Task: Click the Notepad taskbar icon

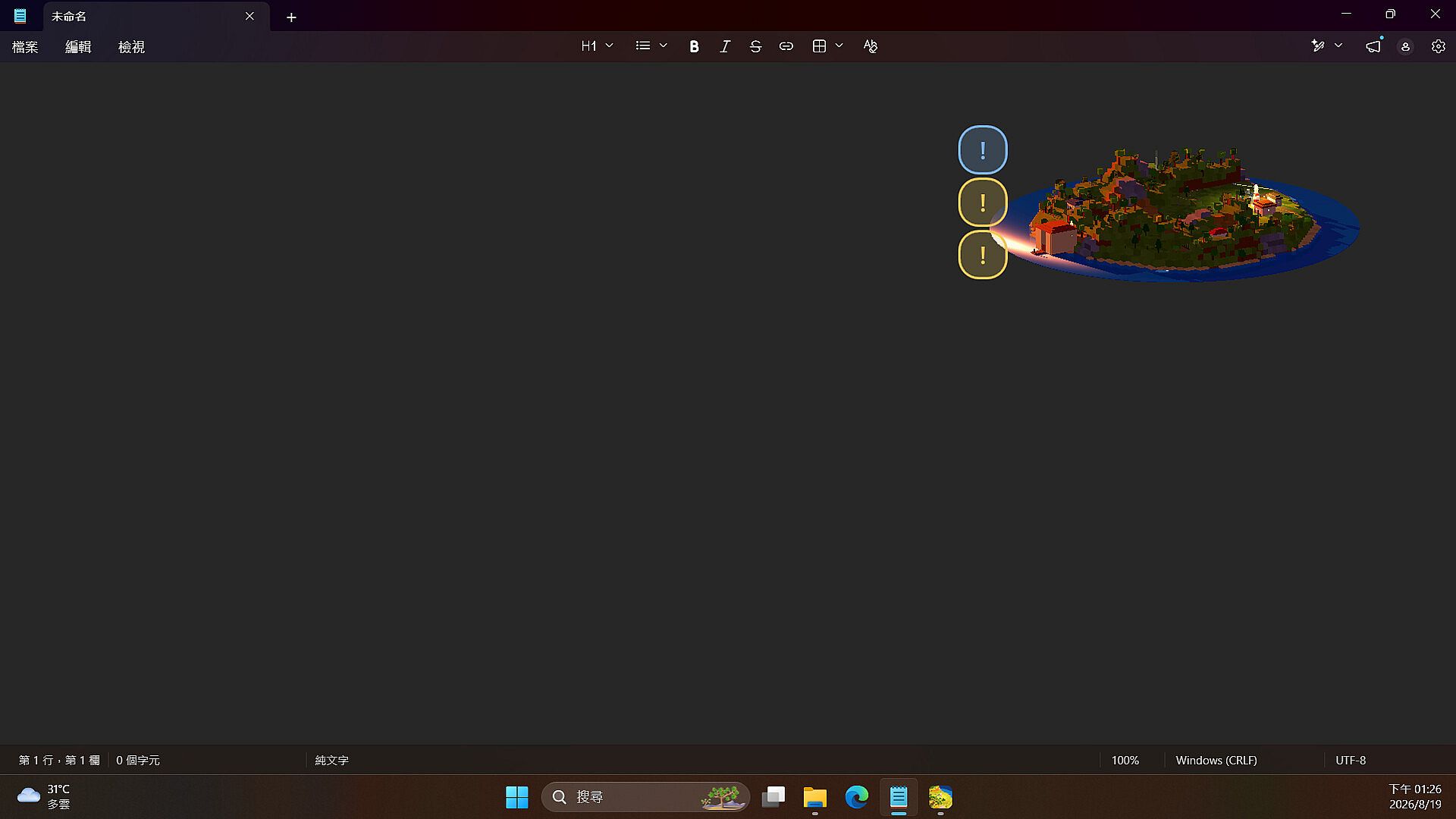Action: [x=899, y=797]
